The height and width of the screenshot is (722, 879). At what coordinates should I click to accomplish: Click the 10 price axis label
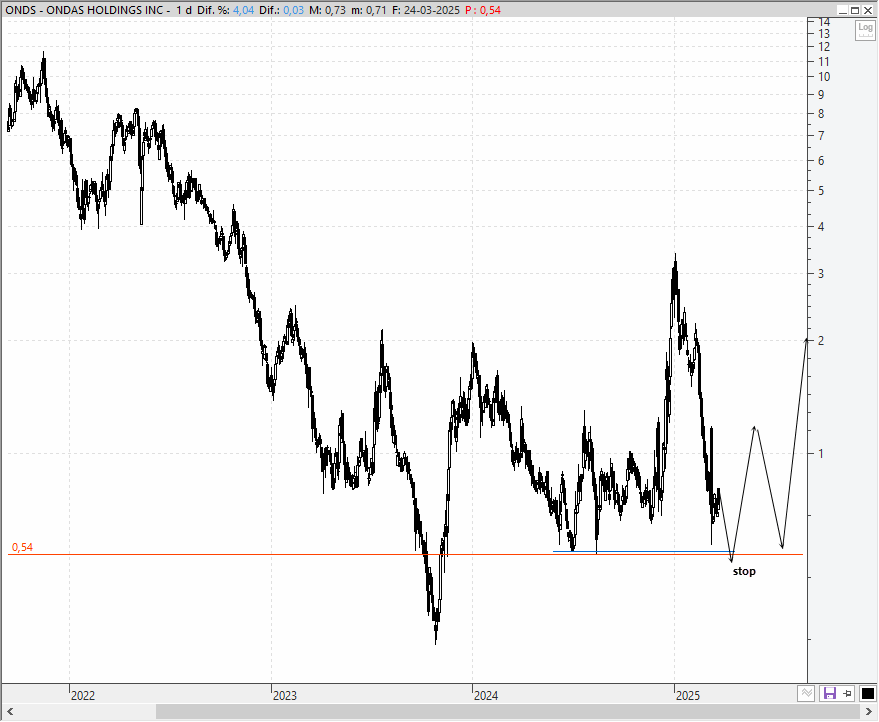(x=824, y=77)
